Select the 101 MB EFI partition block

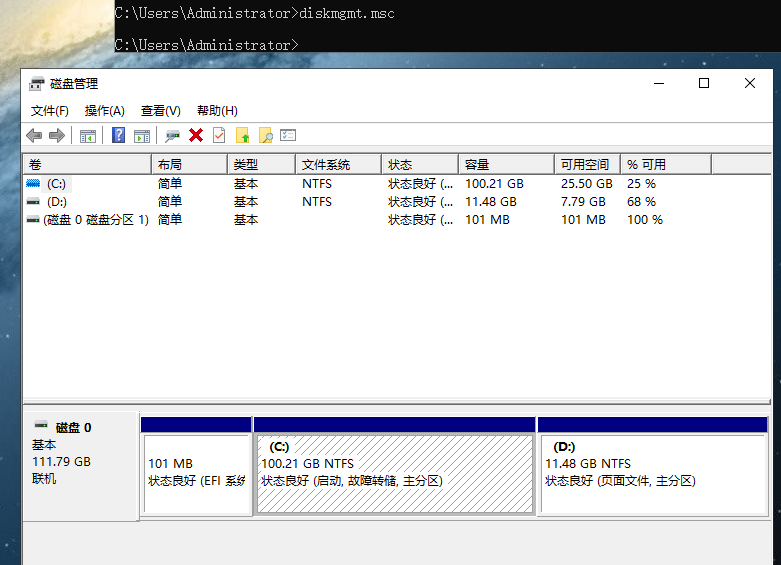[196, 467]
